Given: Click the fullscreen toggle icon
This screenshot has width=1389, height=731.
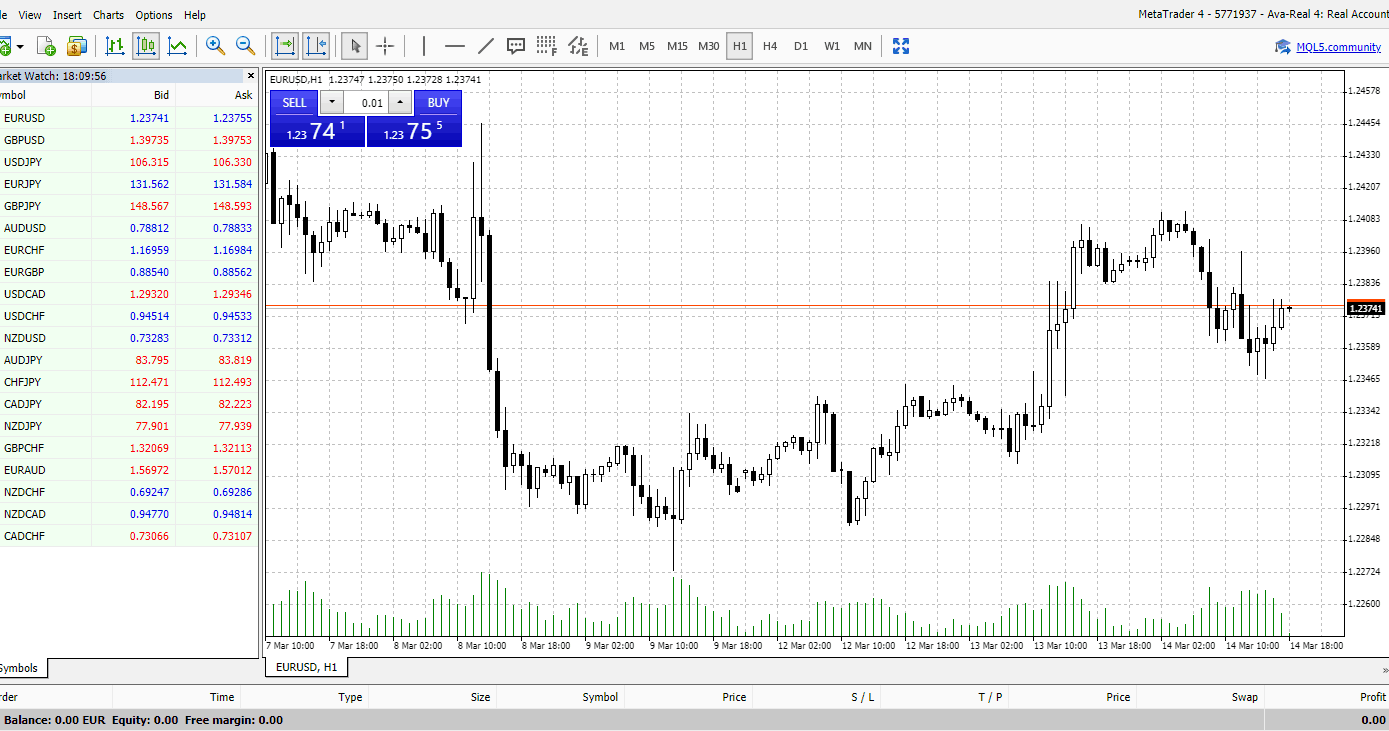Looking at the screenshot, I should 901,46.
